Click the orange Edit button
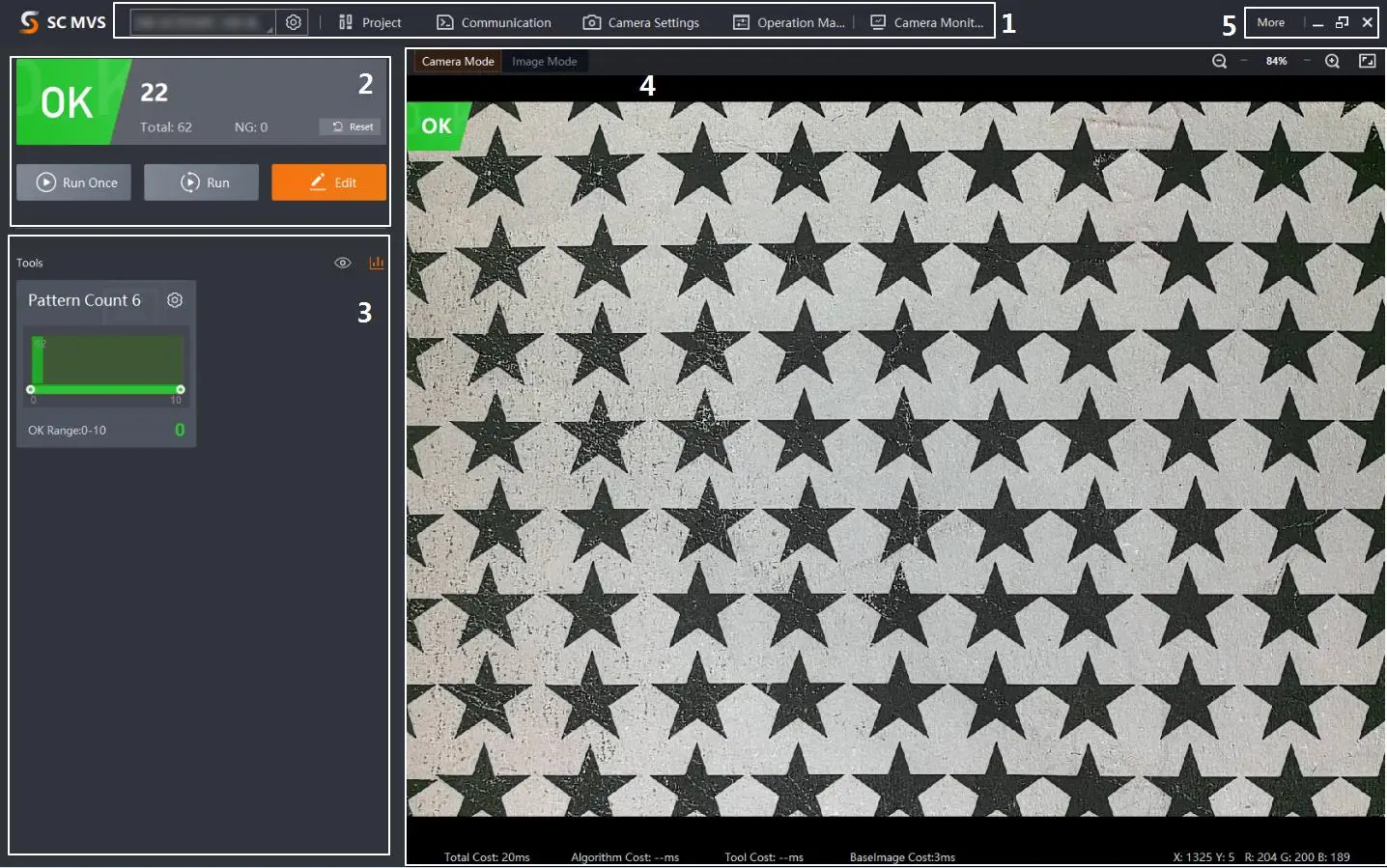This screenshot has width=1387, height=868. (328, 182)
